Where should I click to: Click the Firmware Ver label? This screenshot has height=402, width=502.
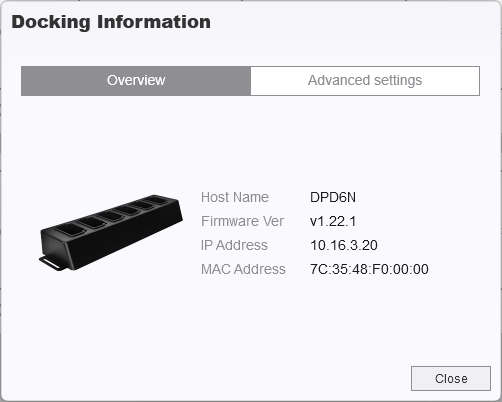pyautogui.click(x=242, y=221)
